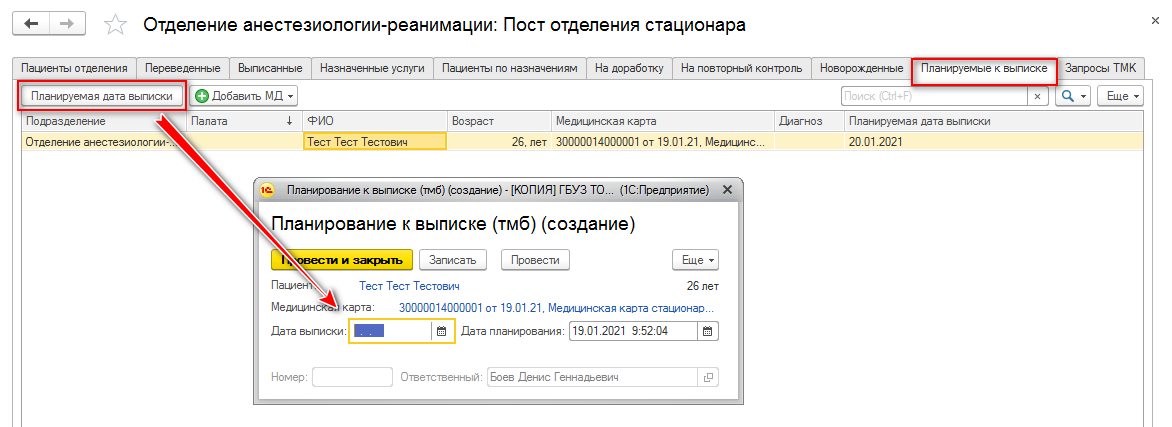Add page to favorites with star icon
Image resolution: width=1172 pixels, height=427 pixels.
coord(116,24)
